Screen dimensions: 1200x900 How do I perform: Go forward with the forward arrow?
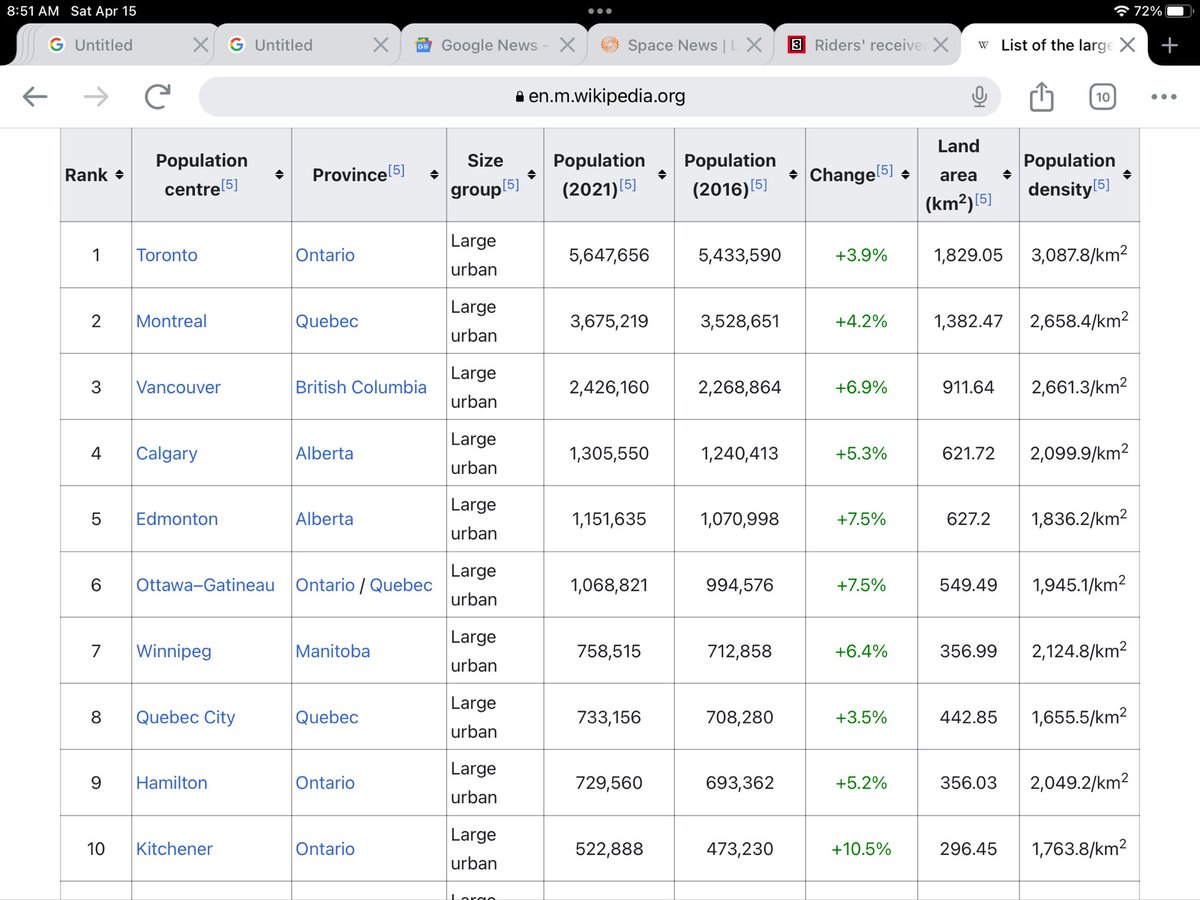tap(96, 97)
